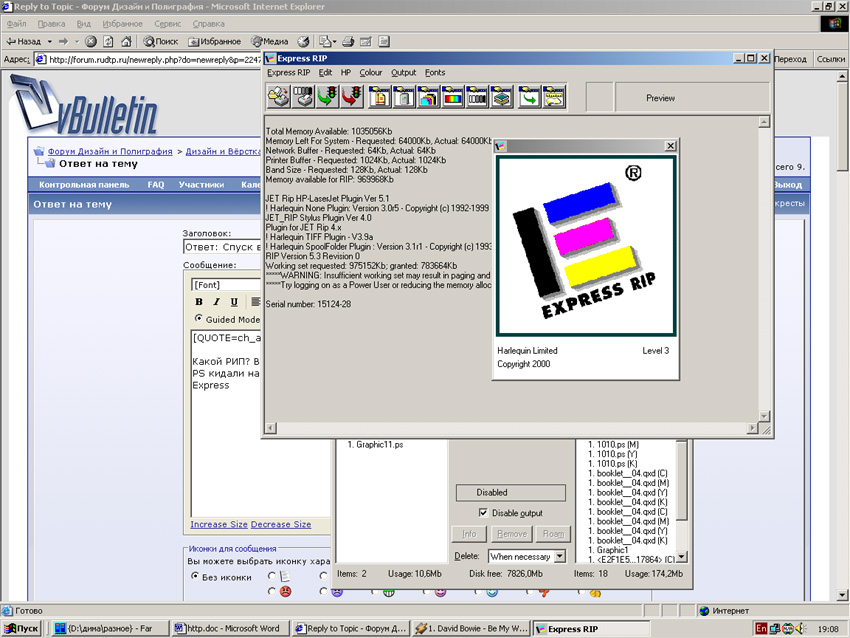Open Избранное (Favorites) toolbar button
850x638 pixels.
tap(214, 41)
